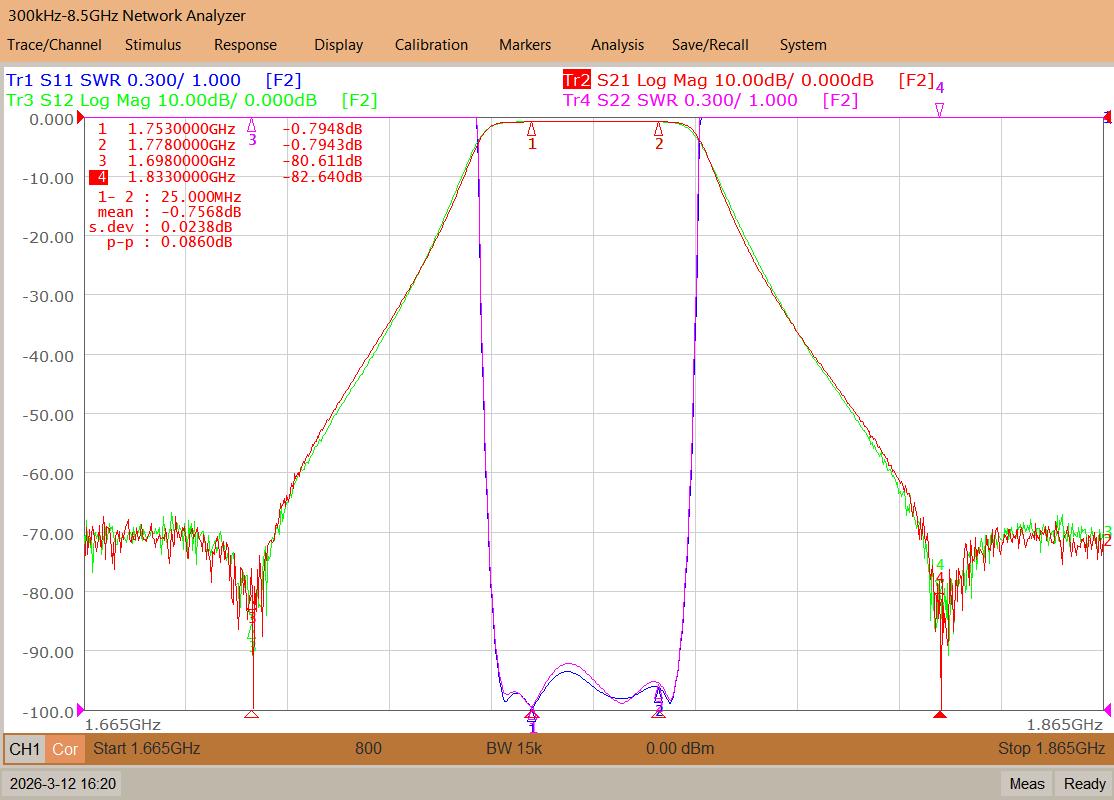Open the Save/Recall menu

pos(710,45)
